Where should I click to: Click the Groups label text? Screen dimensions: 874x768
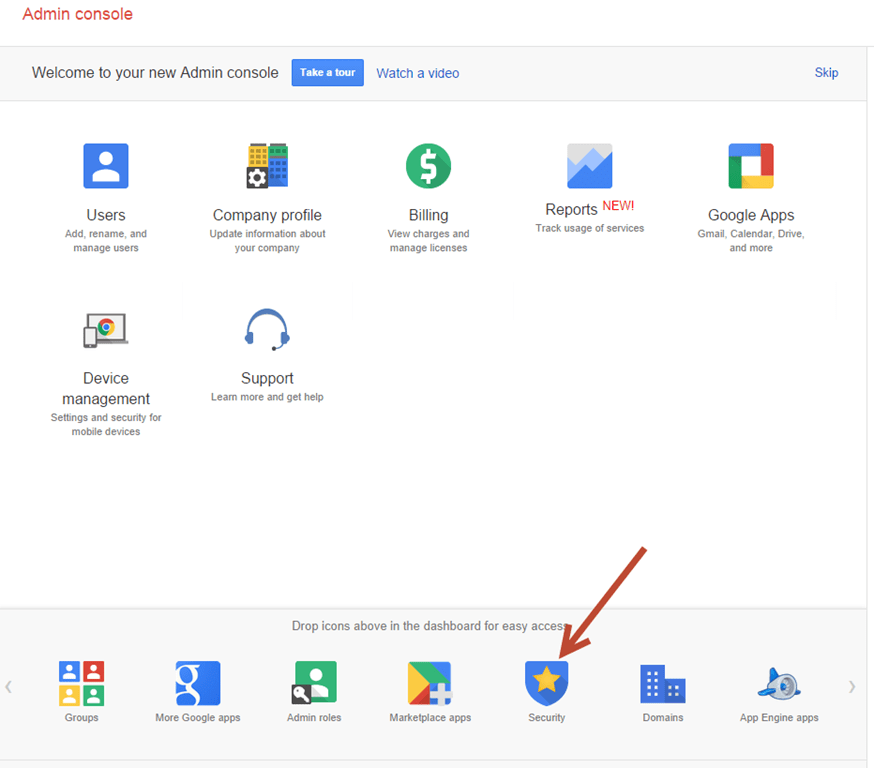point(81,718)
